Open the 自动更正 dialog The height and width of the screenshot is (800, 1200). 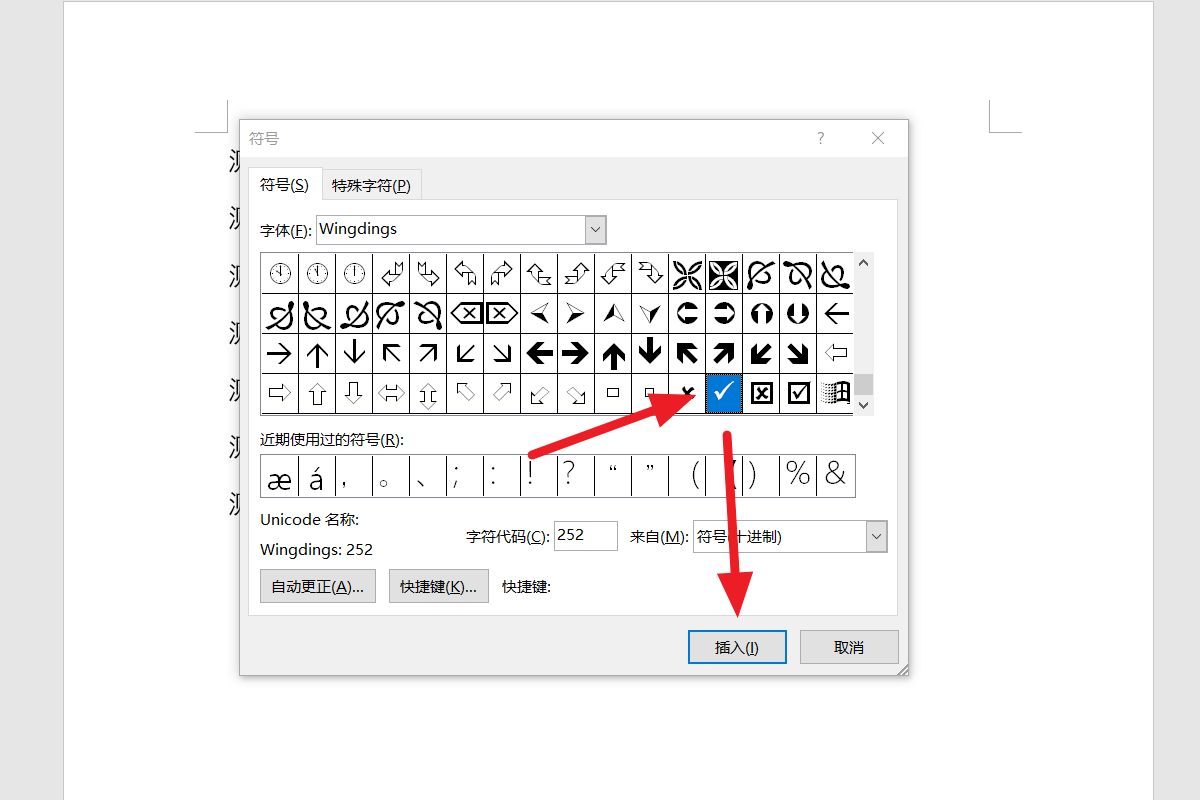pos(317,585)
